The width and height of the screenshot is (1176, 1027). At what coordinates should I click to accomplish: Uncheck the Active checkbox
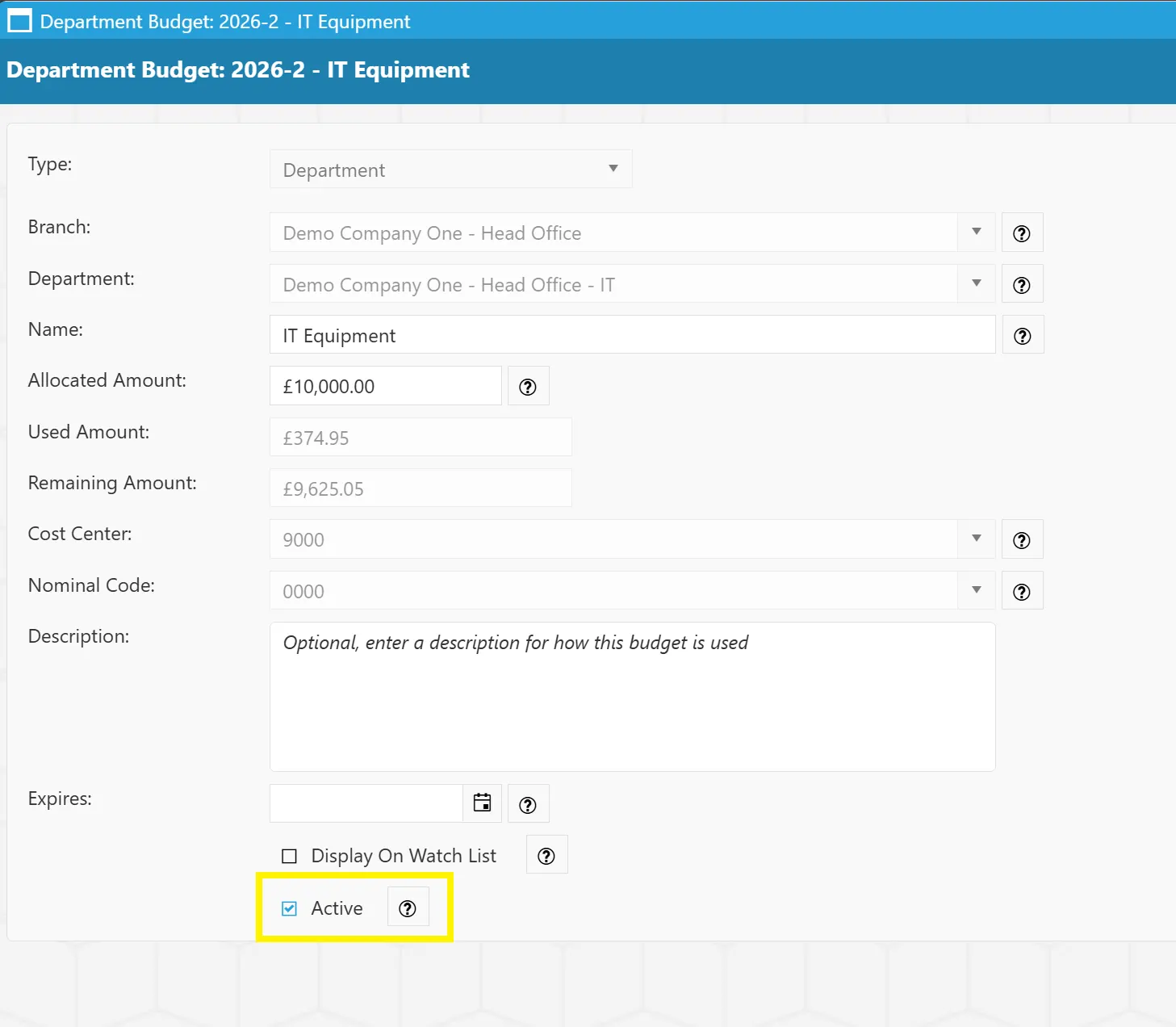(289, 908)
